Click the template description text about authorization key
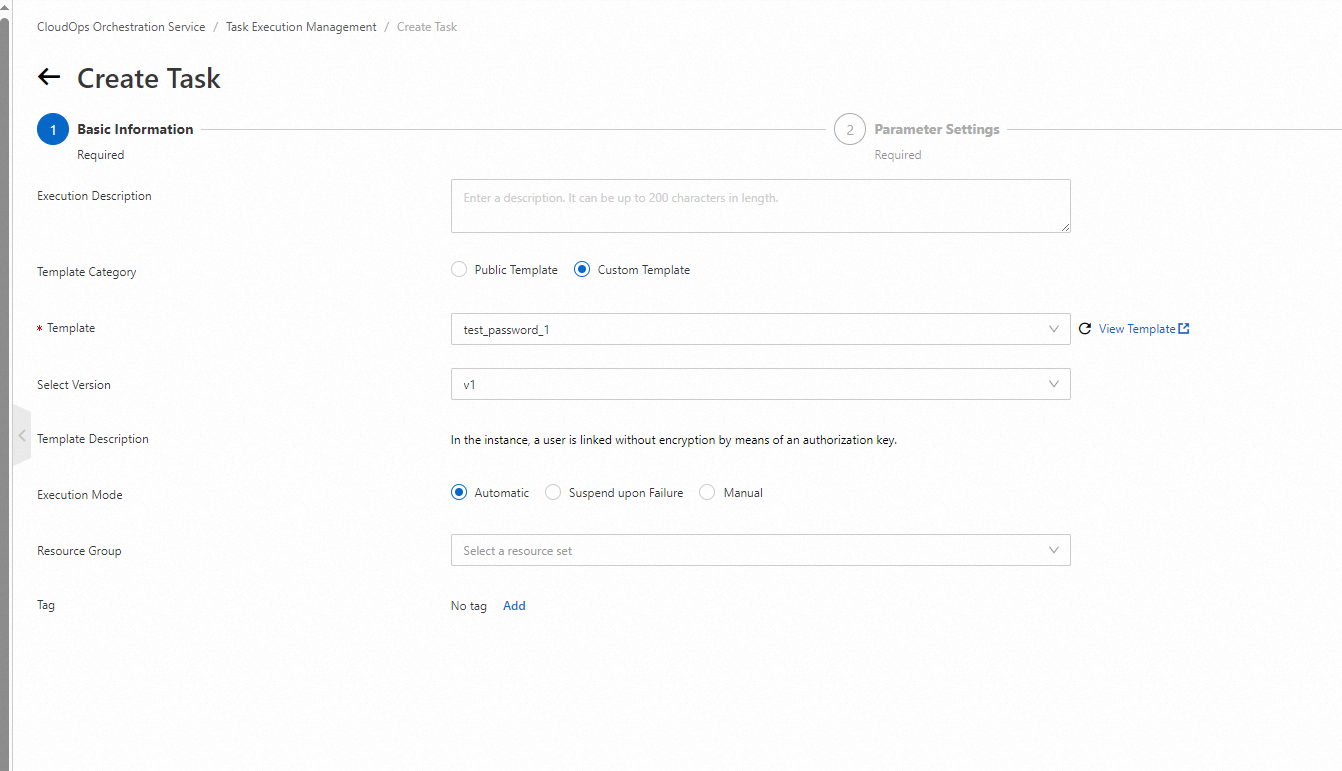This screenshot has height=771, width=1342. [674, 439]
